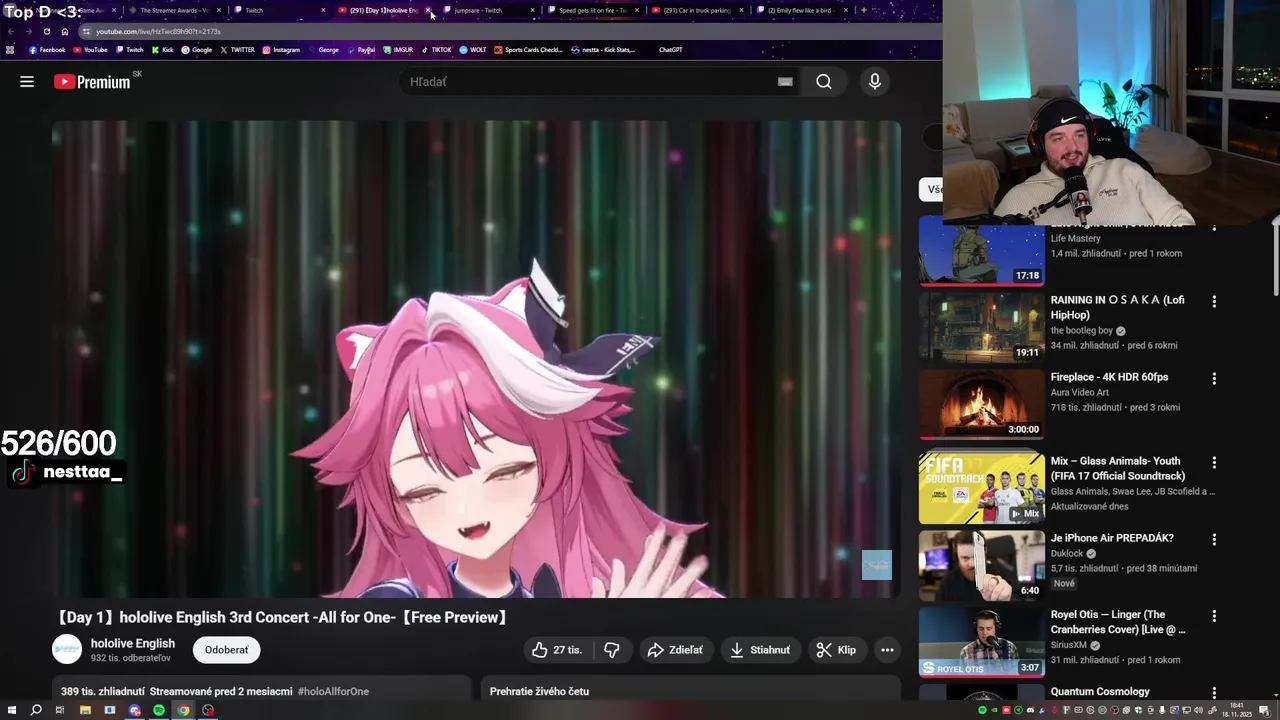Click the #holoAllforOne hashtag
The image size is (1280, 720).
(x=333, y=692)
